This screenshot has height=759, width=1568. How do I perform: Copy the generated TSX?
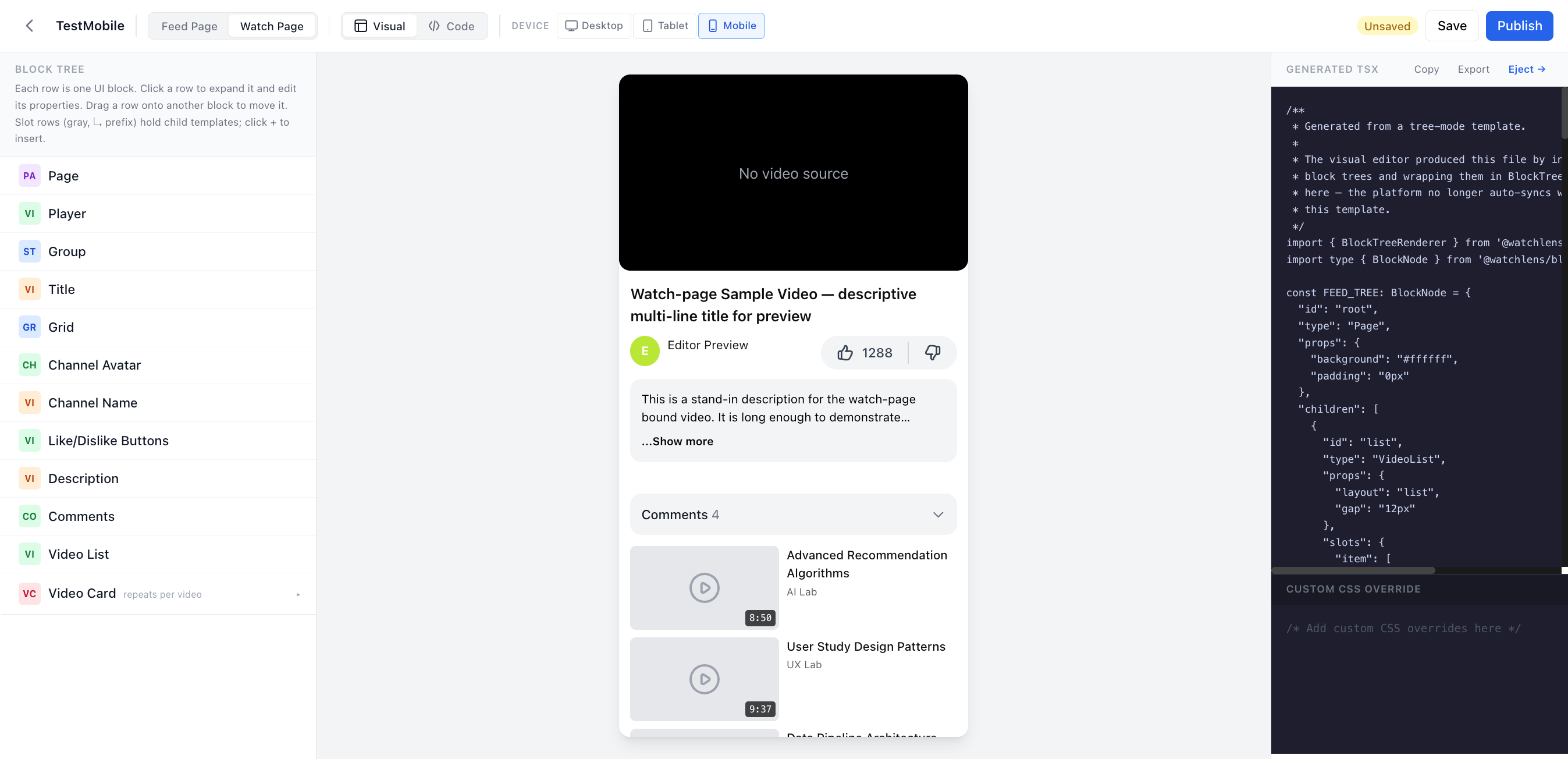(x=1426, y=69)
